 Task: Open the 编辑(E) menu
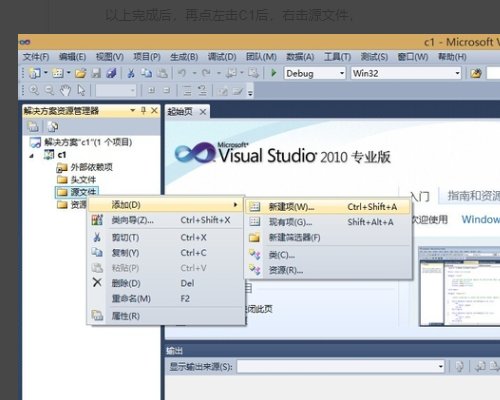pos(72,57)
